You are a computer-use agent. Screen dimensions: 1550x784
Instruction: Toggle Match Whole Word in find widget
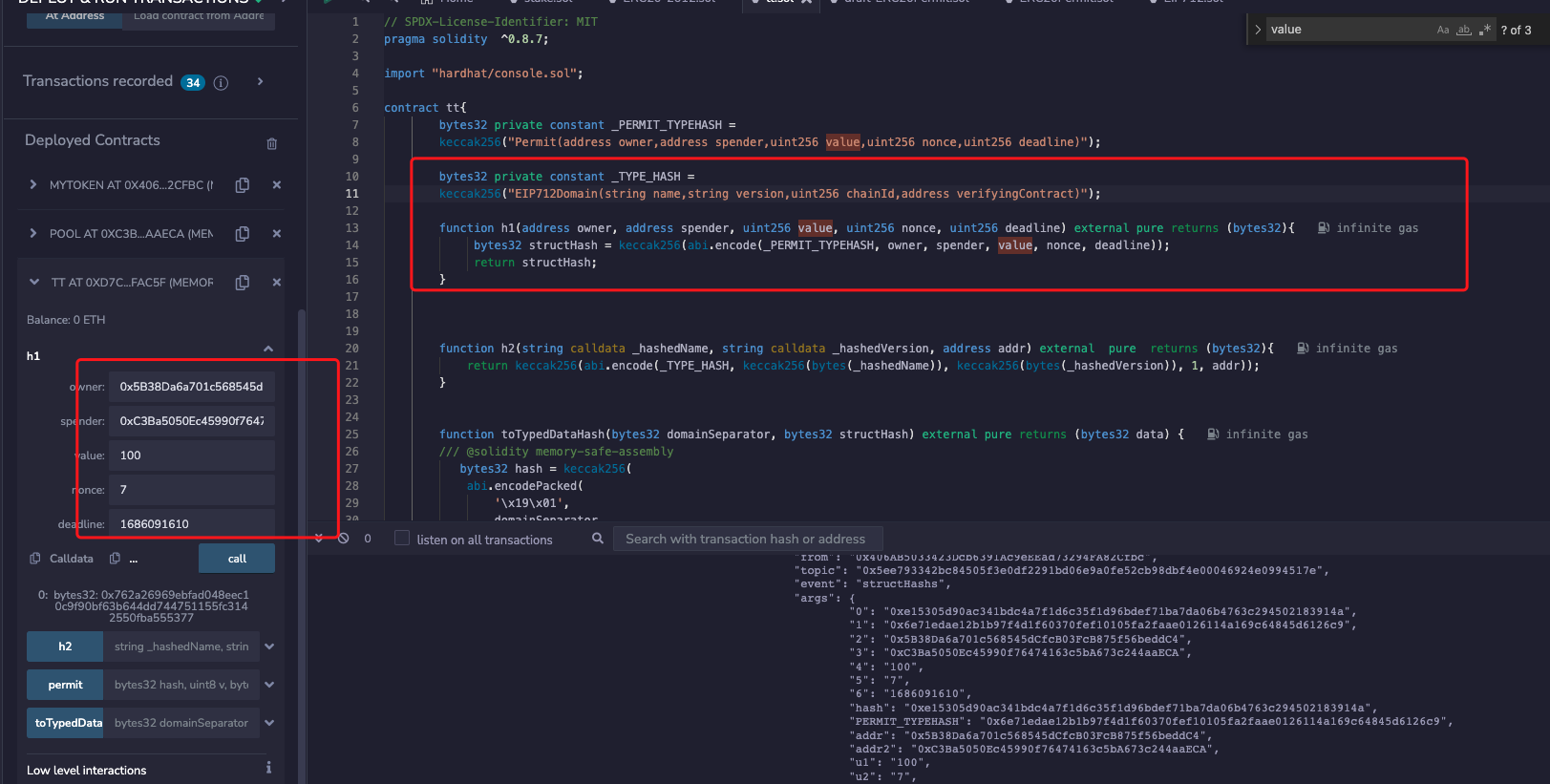point(1464,30)
